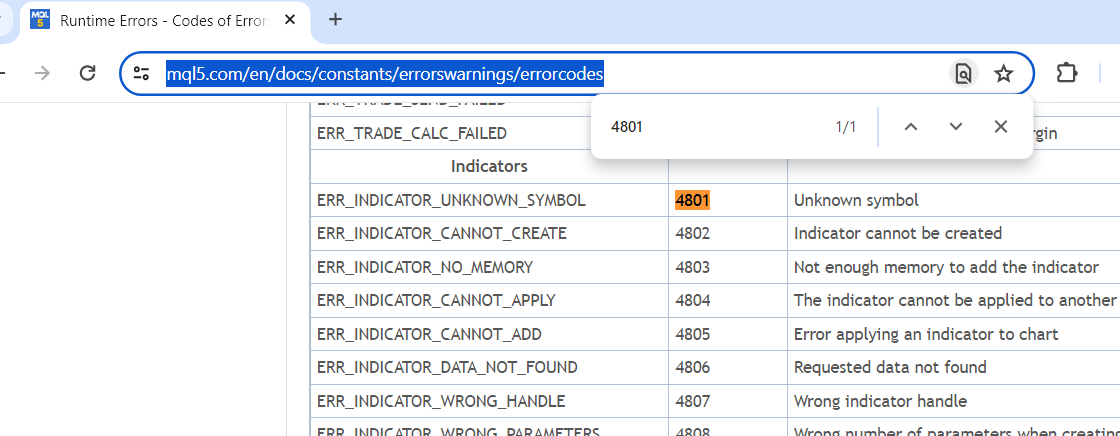
Task: Open site information icon in address bar
Action: [x=141, y=73]
